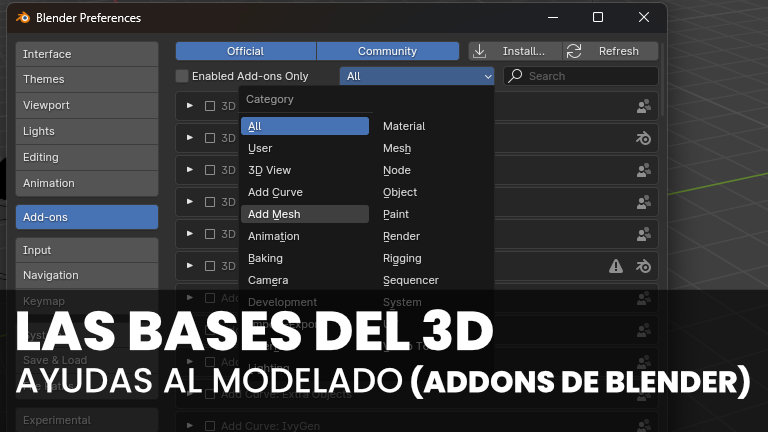Viewport: 768px width, 432px height.
Task: Expand the fifth add-on row triangle
Action: point(190,234)
